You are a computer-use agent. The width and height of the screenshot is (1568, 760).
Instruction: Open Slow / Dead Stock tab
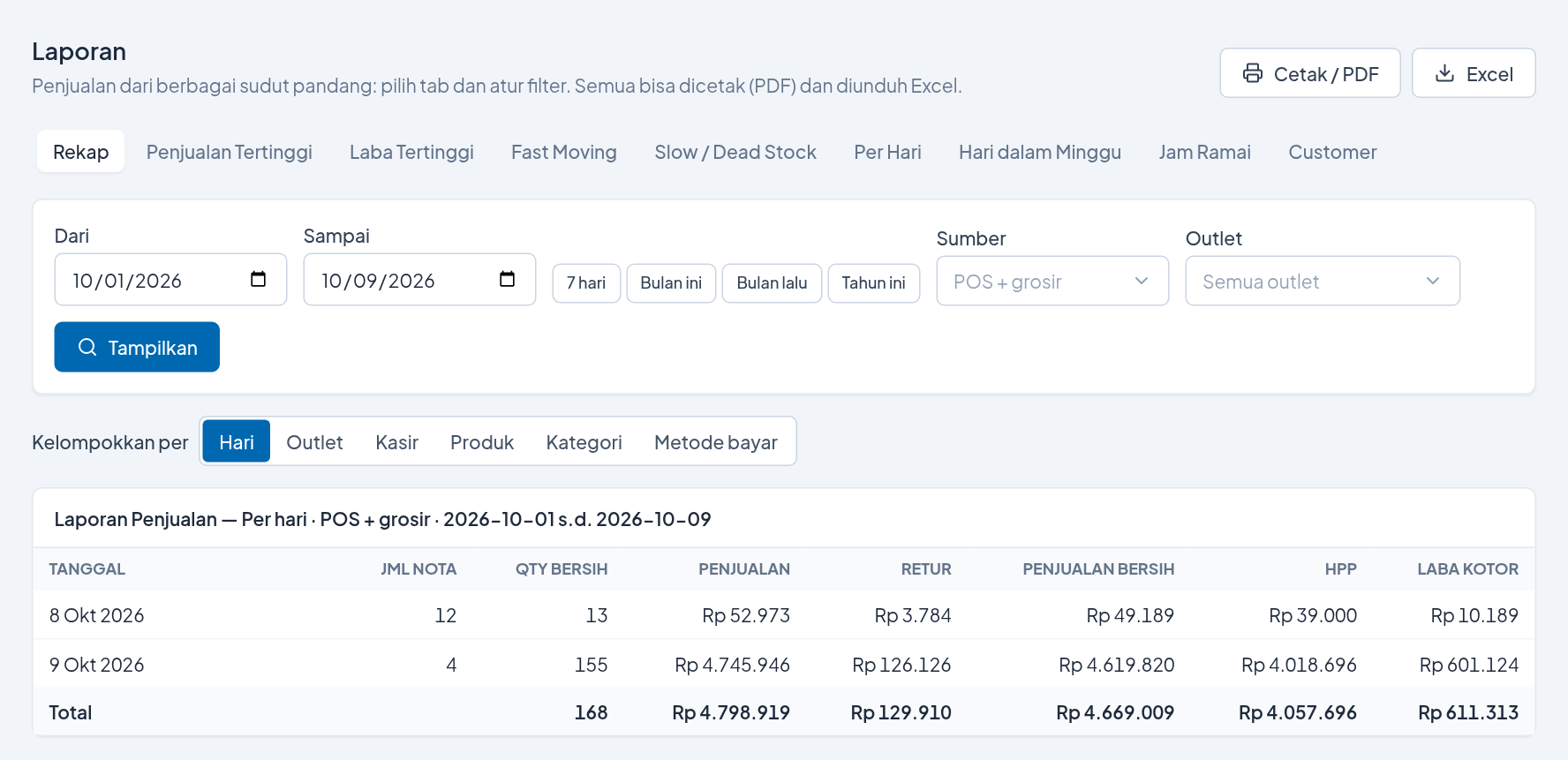point(735,152)
